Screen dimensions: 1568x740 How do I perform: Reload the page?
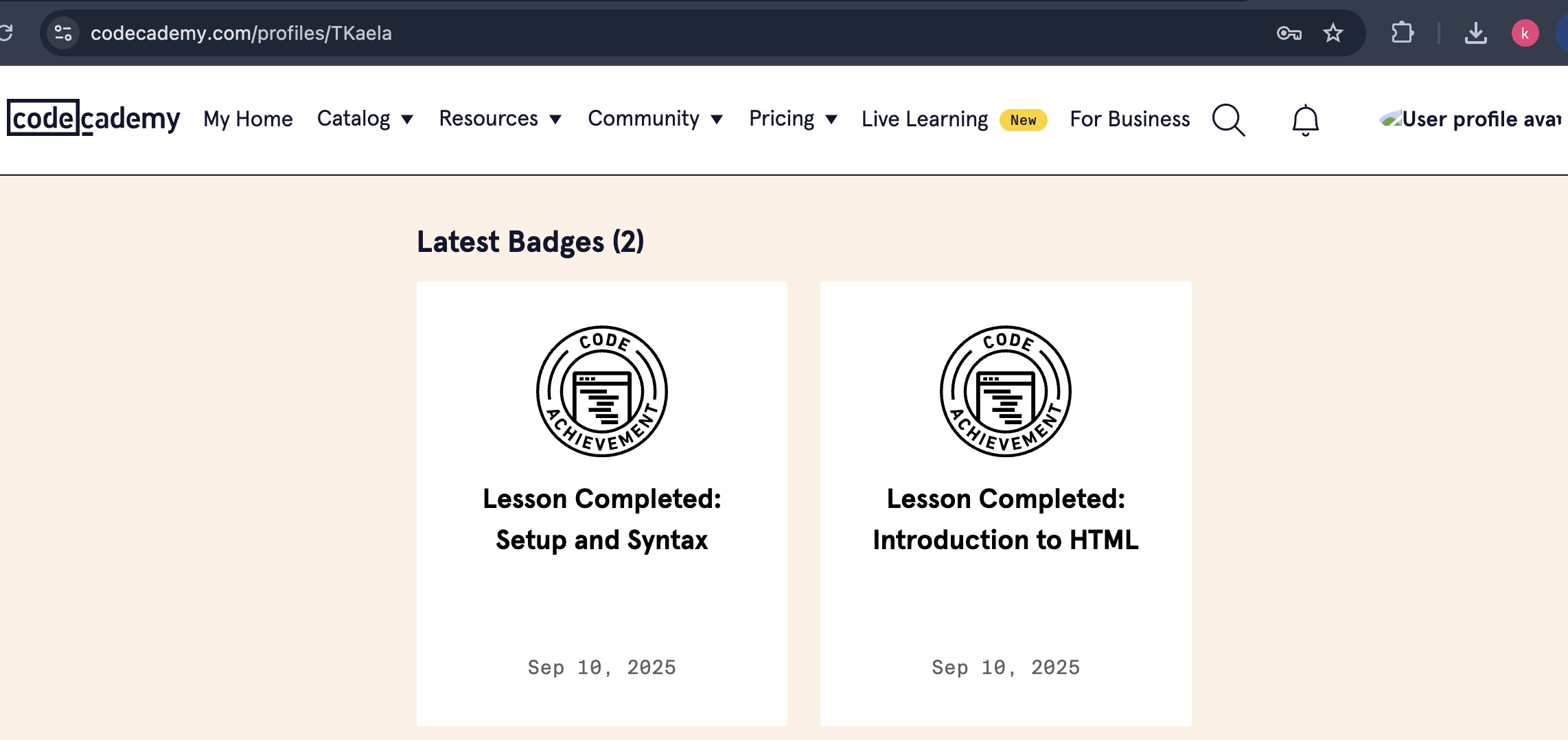pyautogui.click(x=7, y=33)
